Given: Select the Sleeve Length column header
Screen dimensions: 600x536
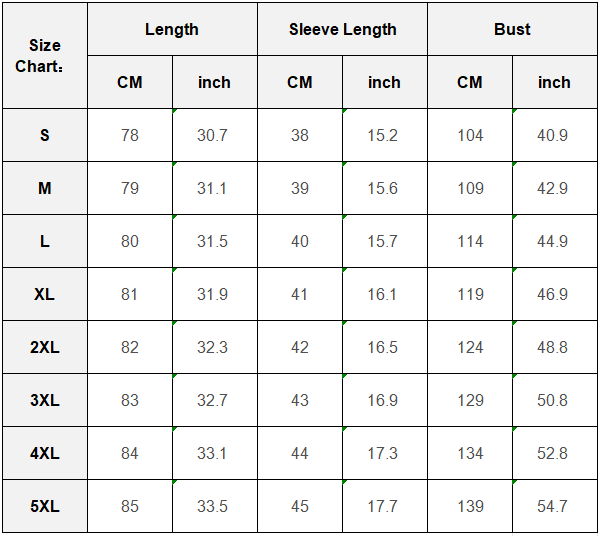Looking at the screenshot, I should coord(342,29).
